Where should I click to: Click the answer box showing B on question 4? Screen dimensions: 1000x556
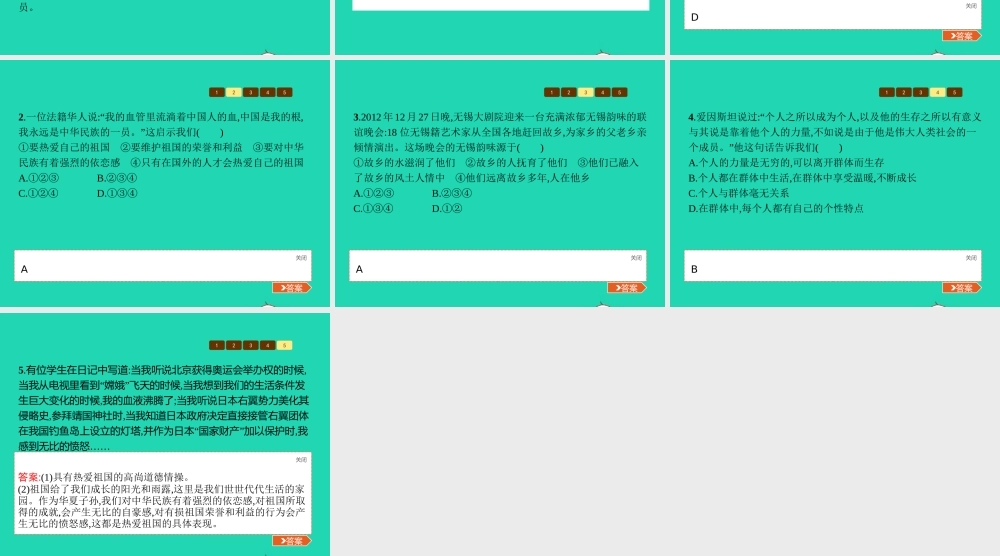pos(832,266)
